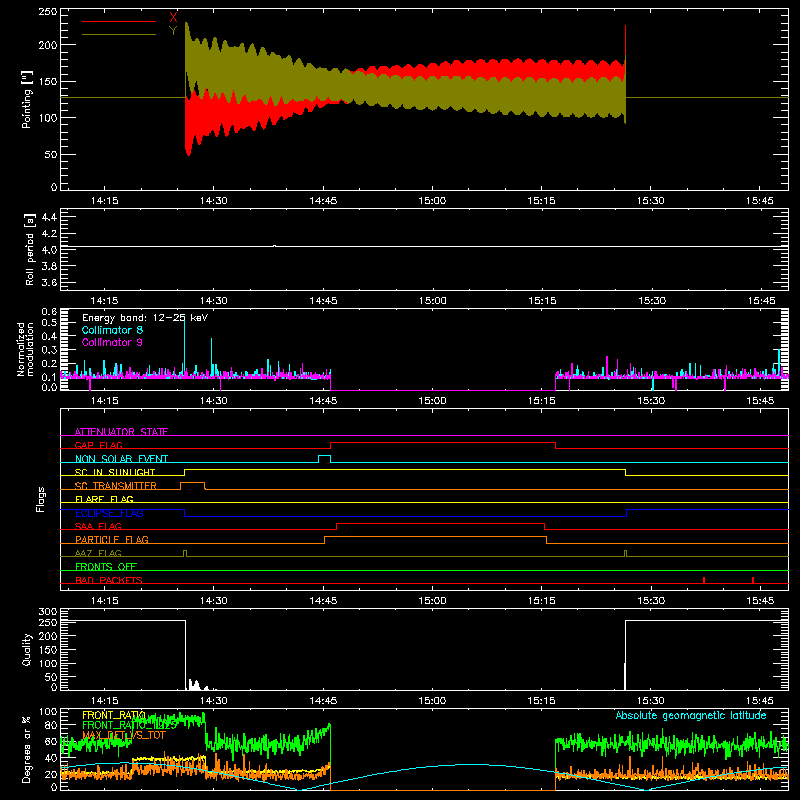Click the 'Degrees or %' axis title
This screenshot has width=800, height=800.
pyautogui.click(x=27, y=749)
